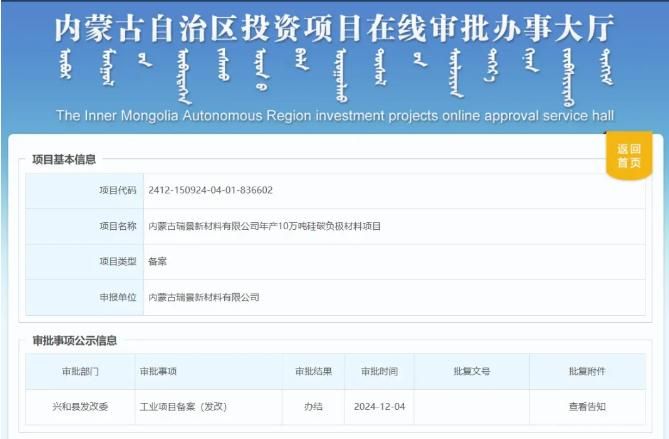Click the 申报单位 company name value
669x439 pixels.
click(204, 297)
